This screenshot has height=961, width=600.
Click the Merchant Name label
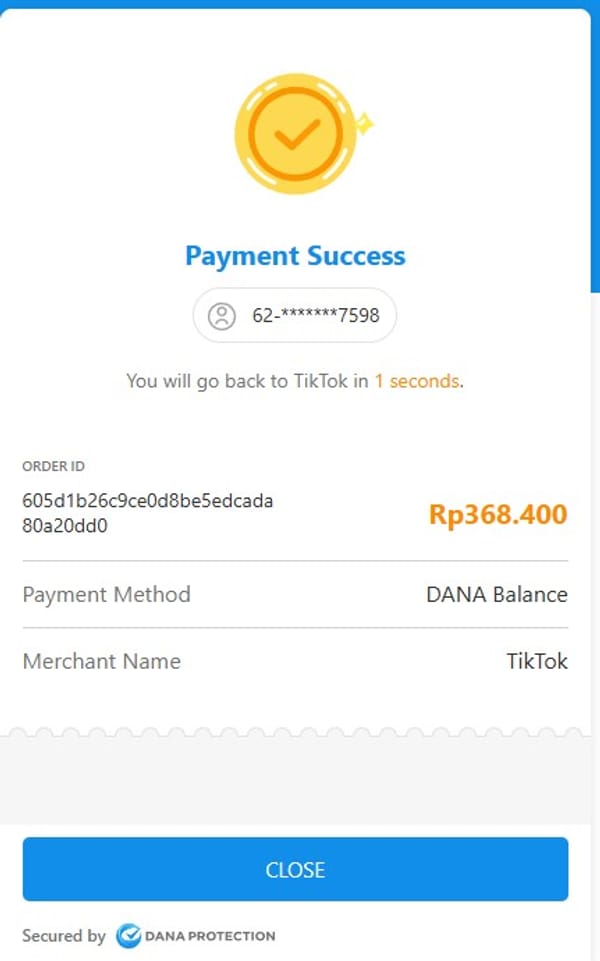pos(102,661)
